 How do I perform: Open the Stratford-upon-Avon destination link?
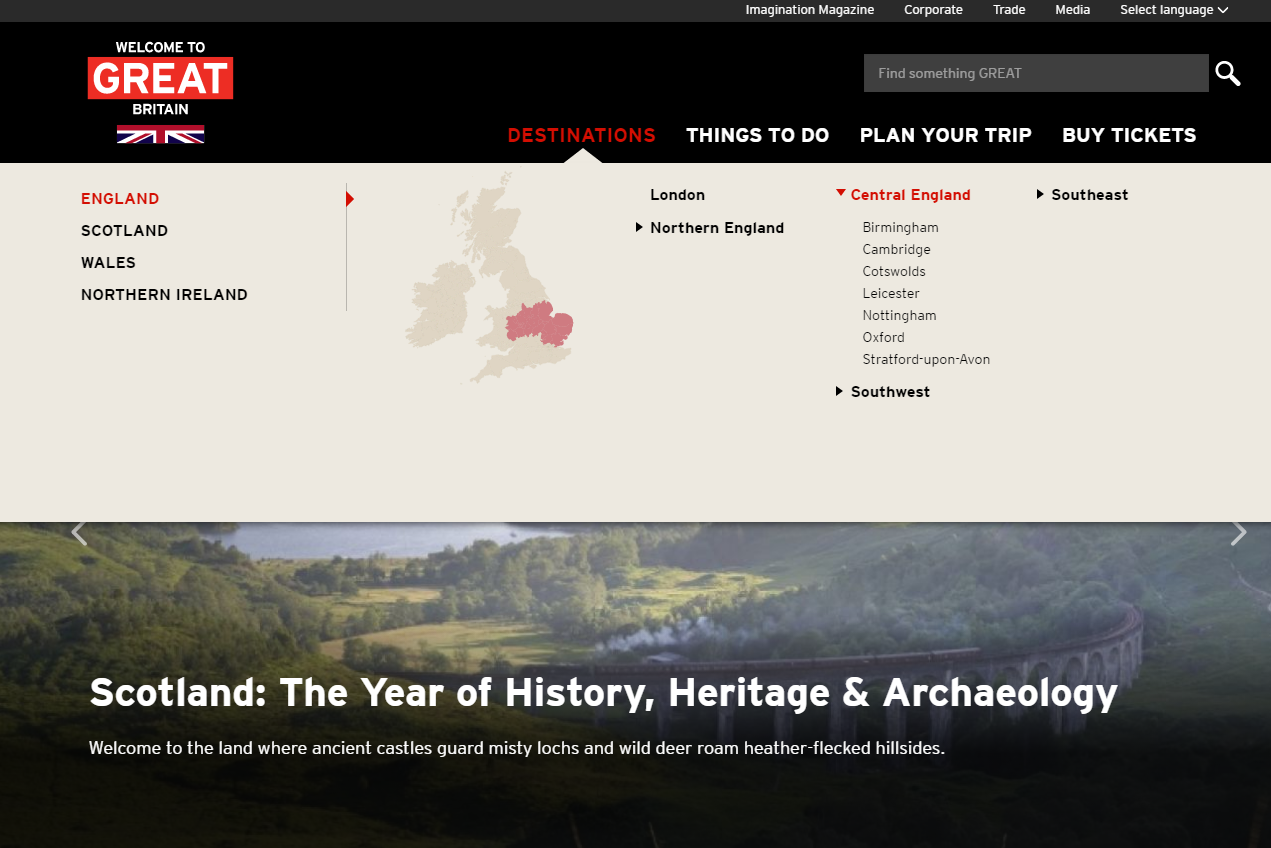[926, 360]
